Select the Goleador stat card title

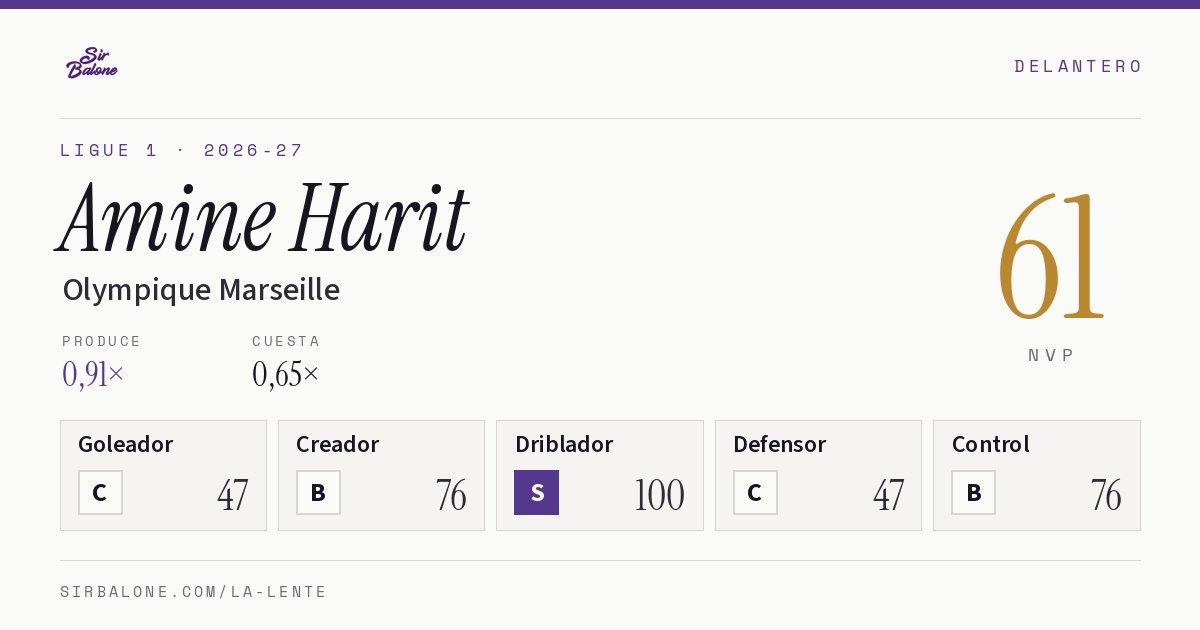point(126,444)
